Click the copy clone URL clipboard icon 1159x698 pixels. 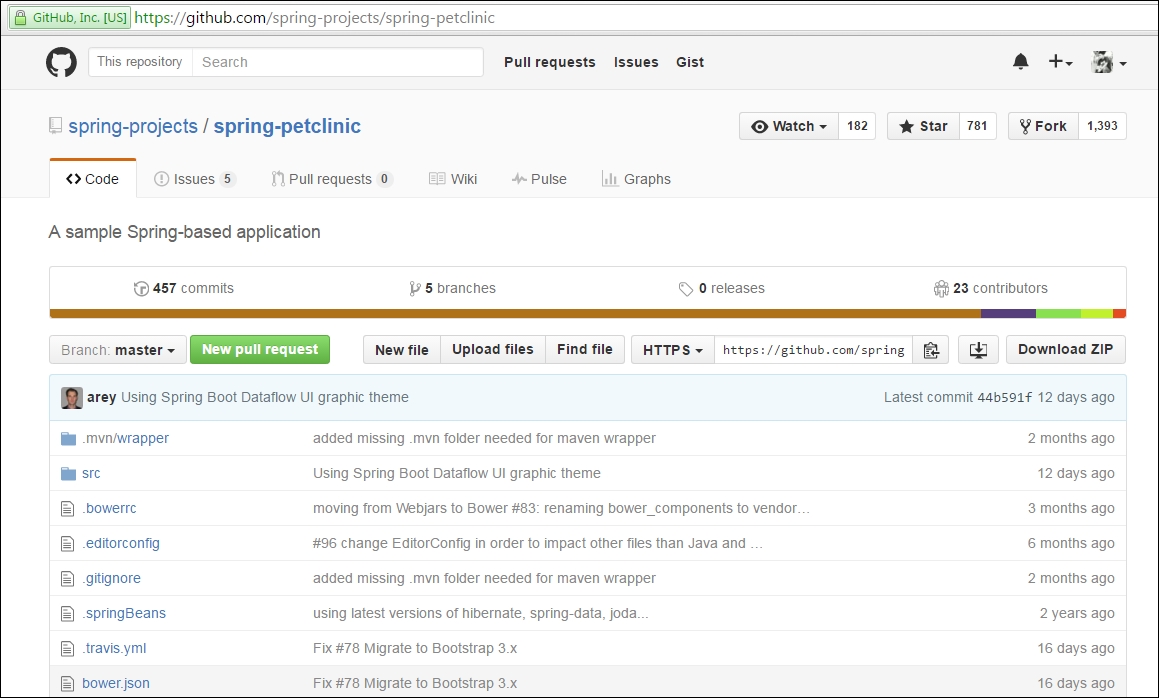click(931, 350)
